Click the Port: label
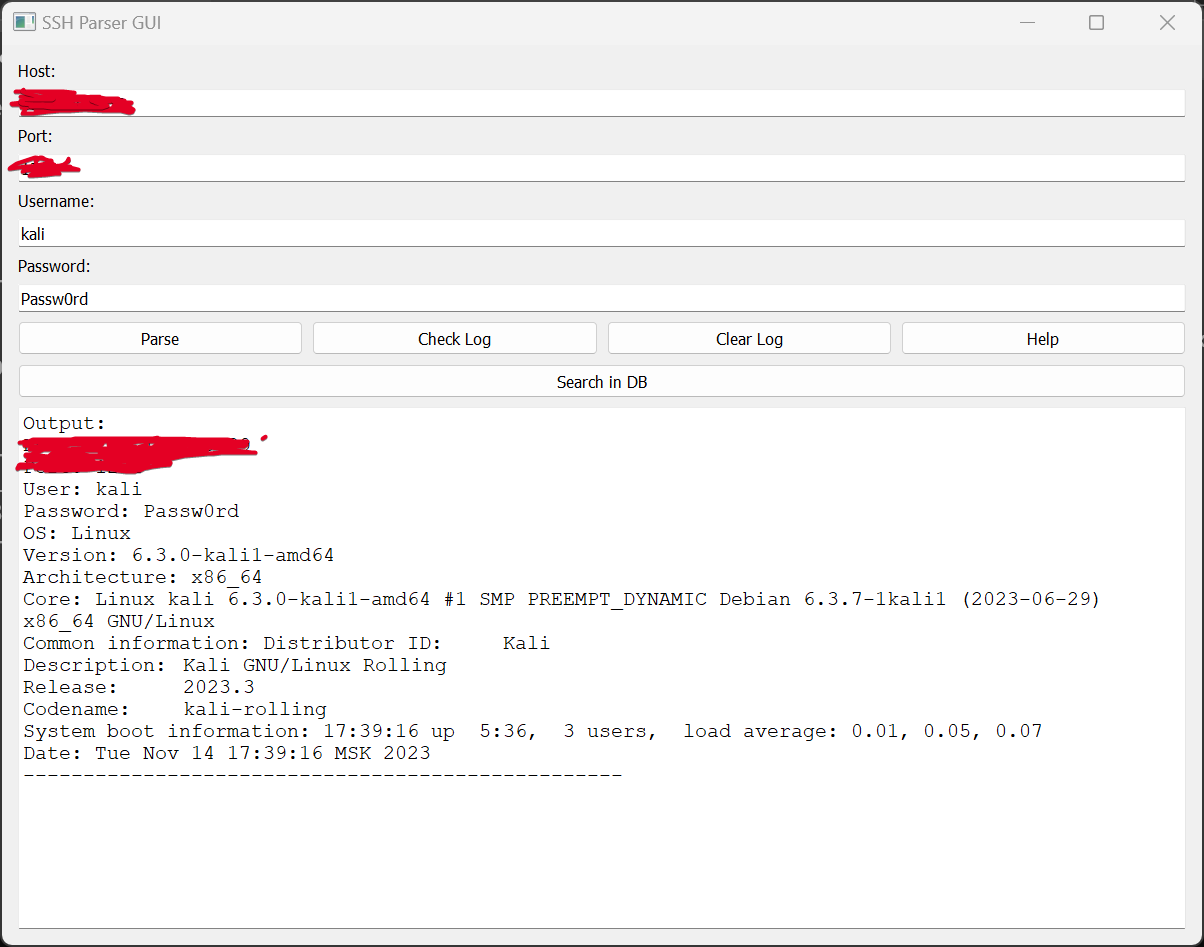 tap(34, 136)
